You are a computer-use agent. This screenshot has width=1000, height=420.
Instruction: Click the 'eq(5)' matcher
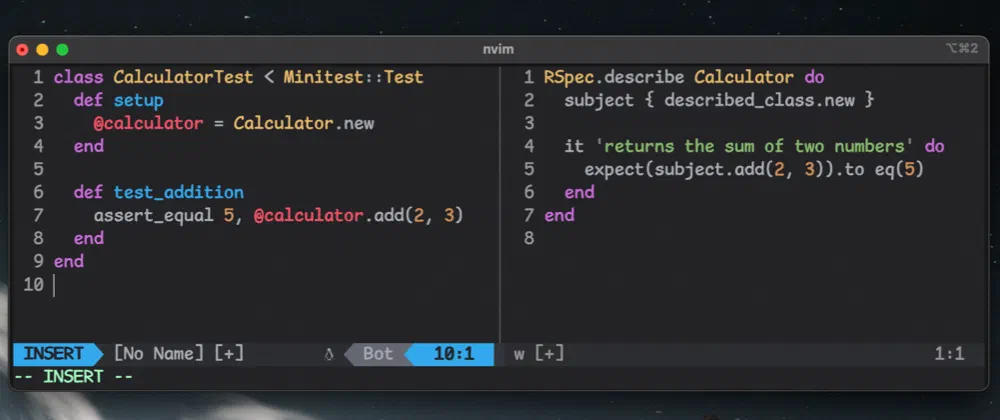[899, 170]
